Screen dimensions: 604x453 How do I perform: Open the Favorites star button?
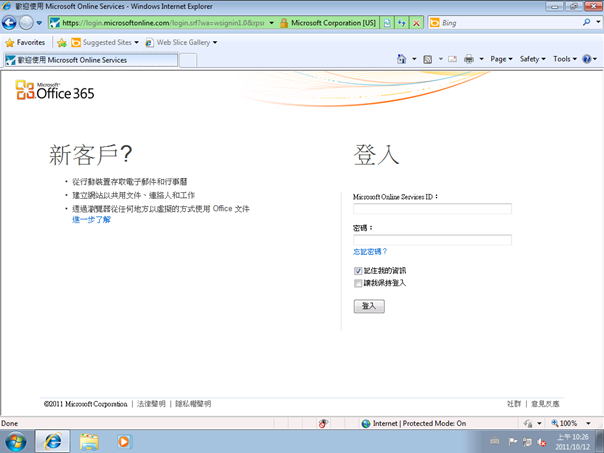click(x=26, y=42)
